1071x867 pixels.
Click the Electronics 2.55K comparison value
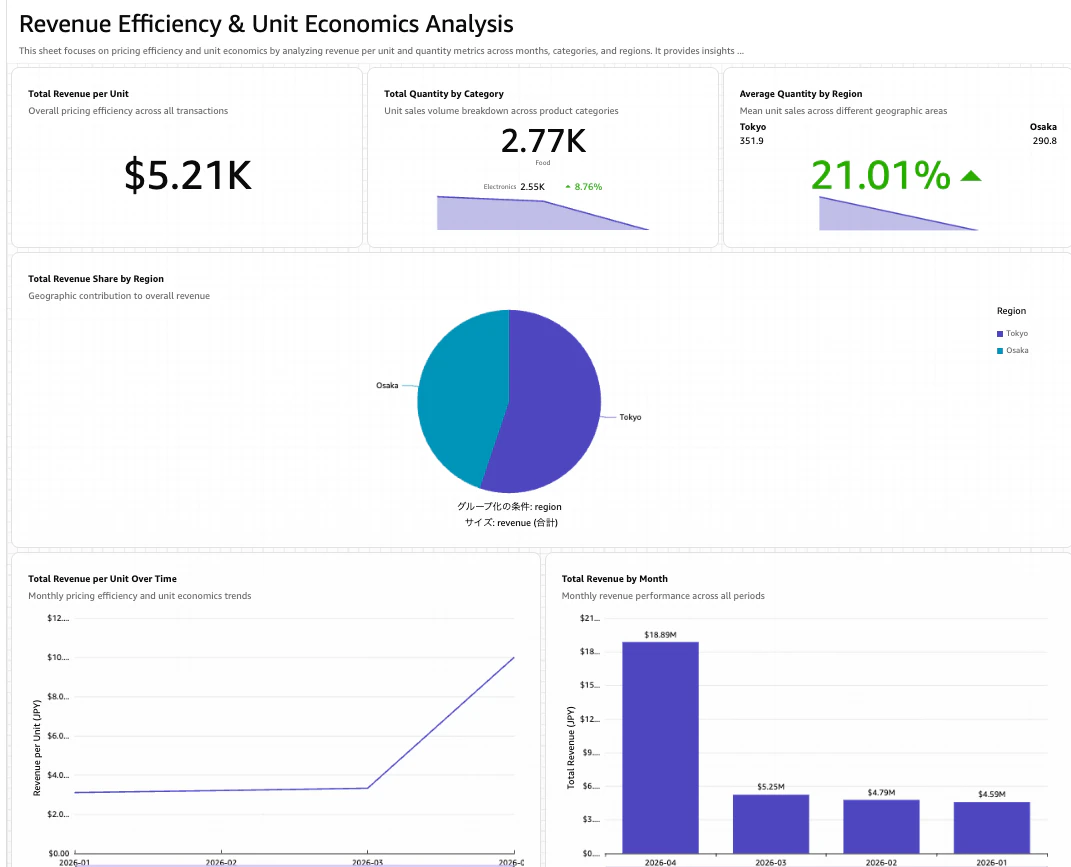click(x=532, y=187)
